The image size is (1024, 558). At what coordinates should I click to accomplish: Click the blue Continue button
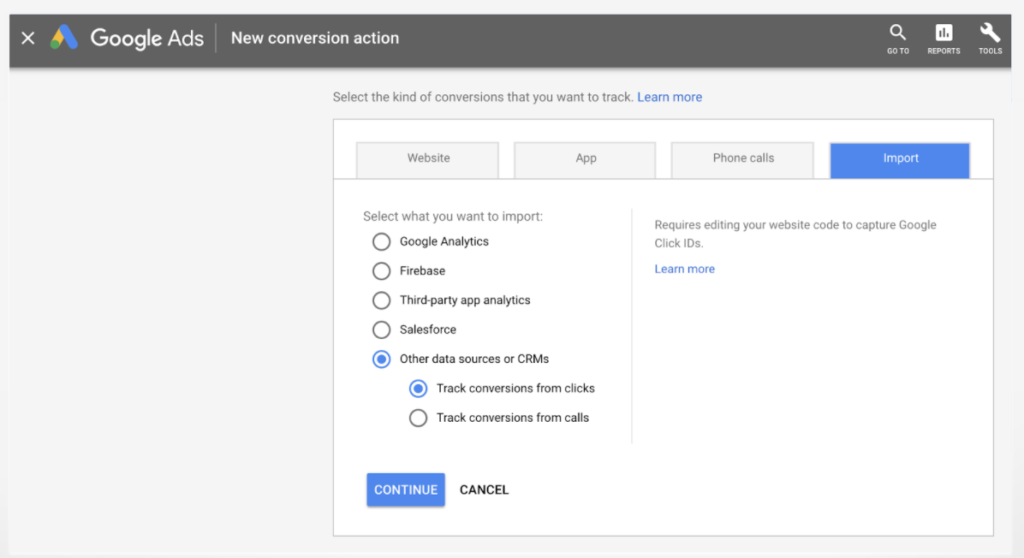[406, 489]
